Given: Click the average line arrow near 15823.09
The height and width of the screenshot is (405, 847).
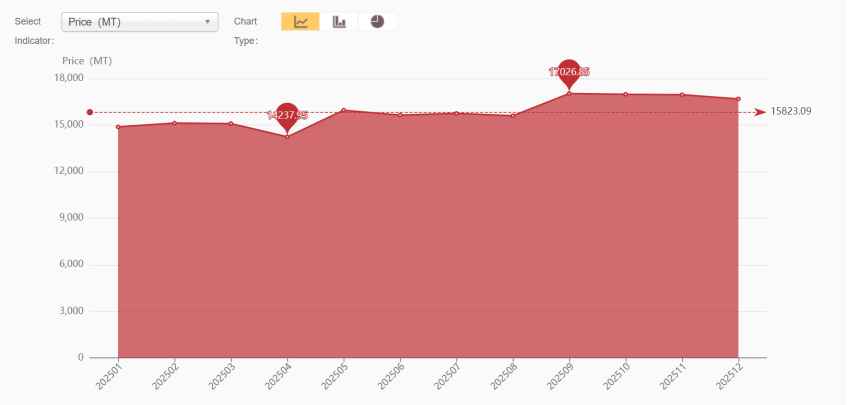Looking at the screenshot, I should pyautogui.click(x=761, y=112).
